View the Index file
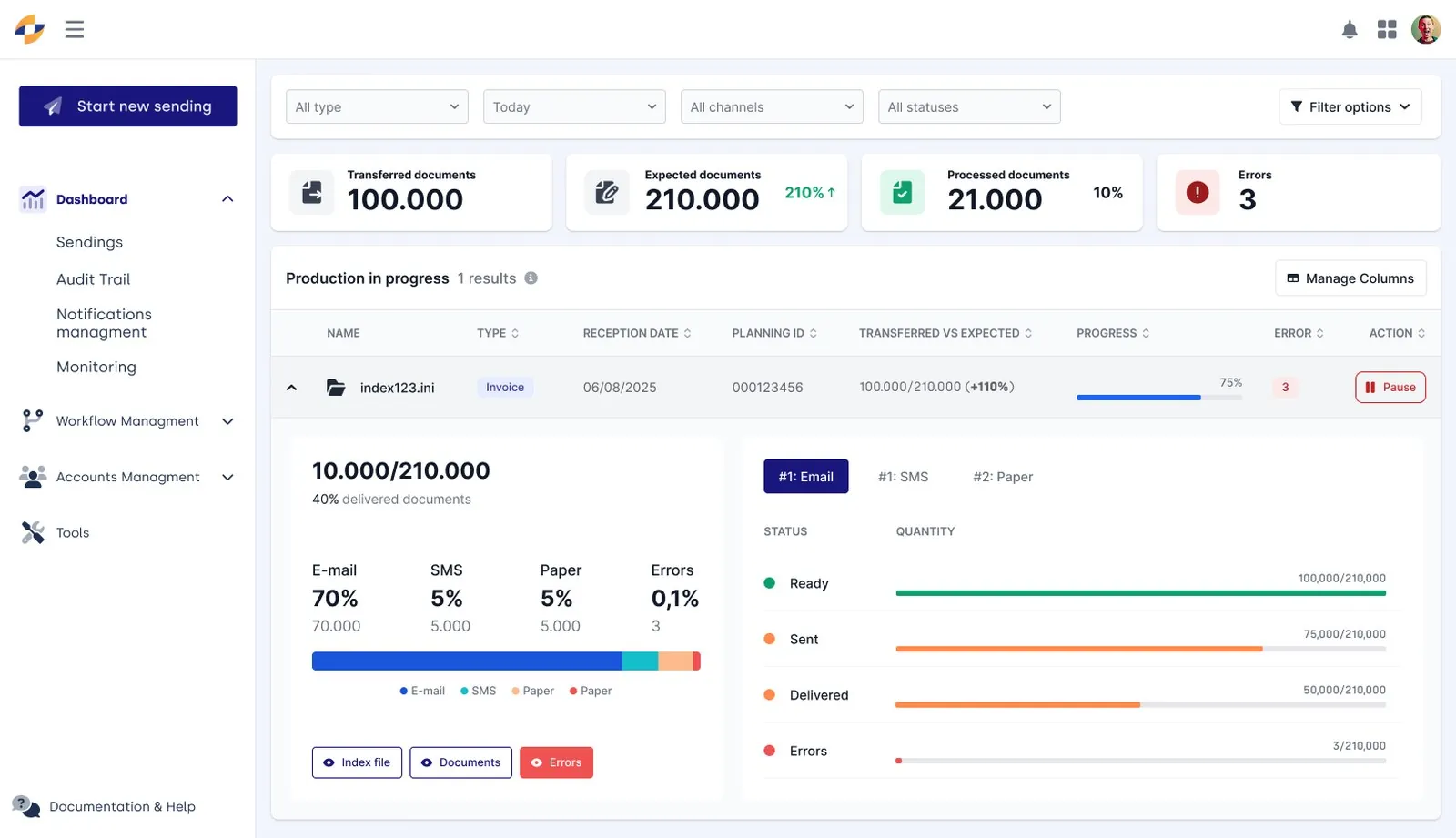This screenshot has height=838, width=1456. (357, 762)
